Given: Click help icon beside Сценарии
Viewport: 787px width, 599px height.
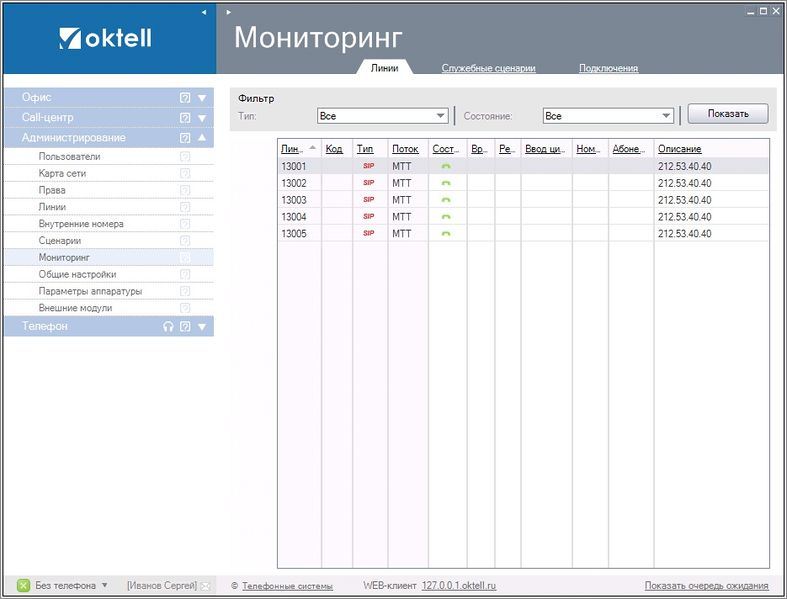Looking at the screenshot, I should pos(185,241).
